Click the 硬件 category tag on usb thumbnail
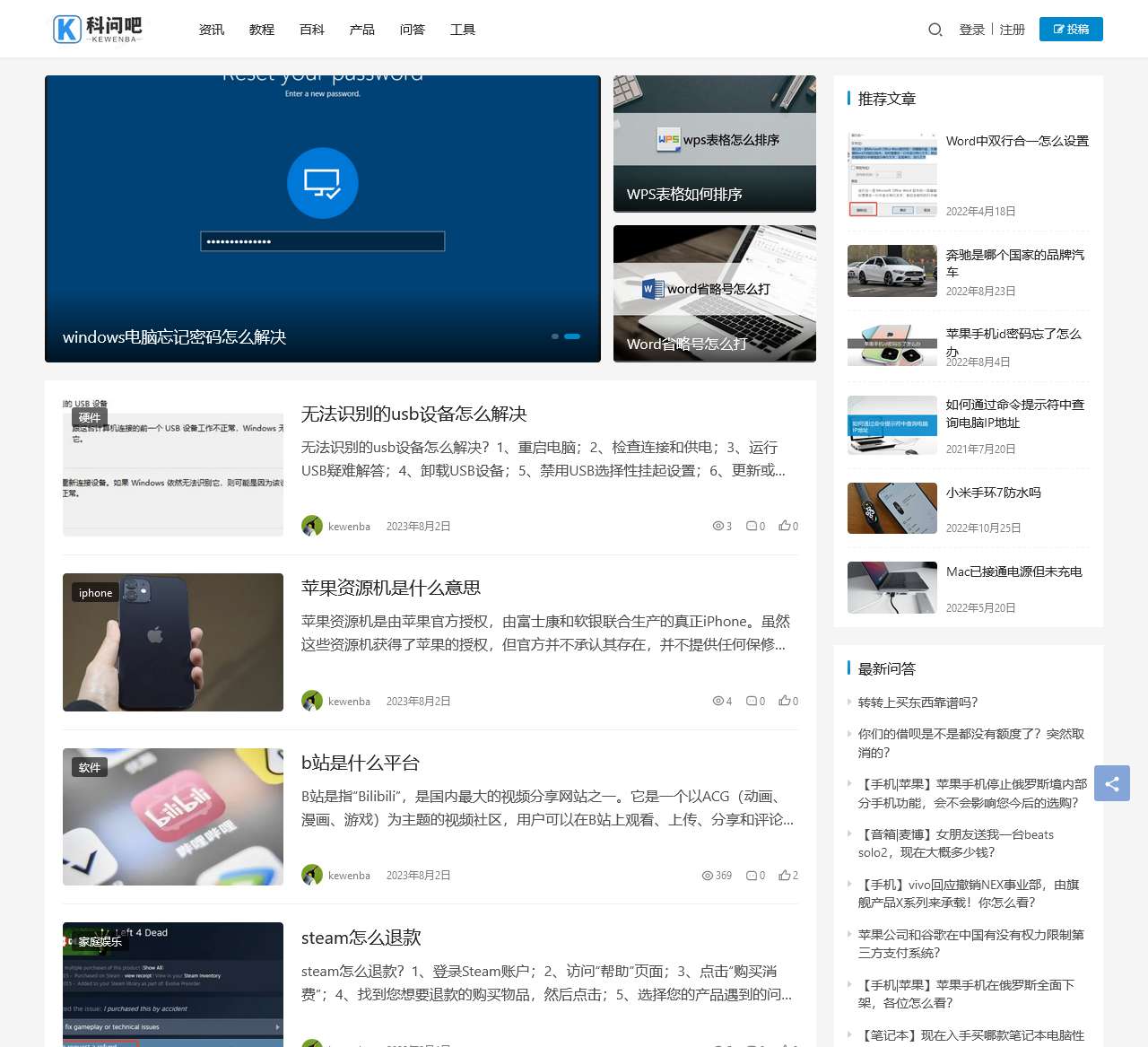The height and width of the screenshot is (1047, 1148). pyautogui.click(x=90, y=418)
